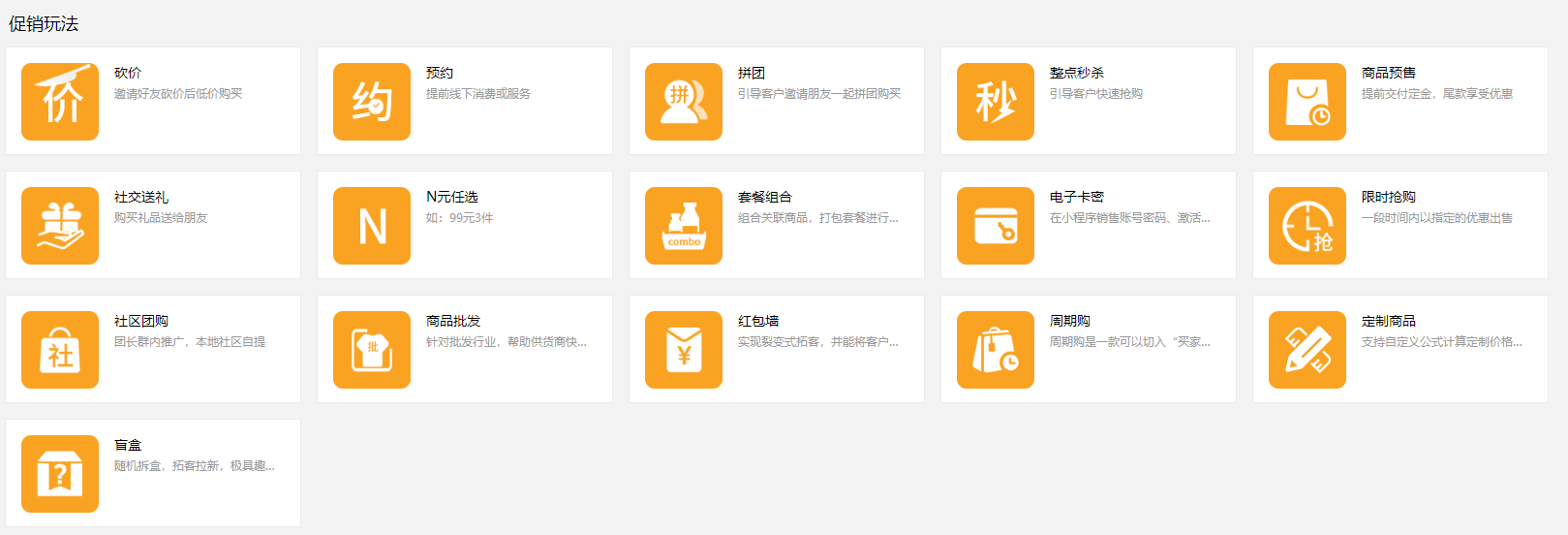Viewport: 1568px width, 535px height.
Task: Select the 限时抢购 clock icon
Action: point(1307,226)
